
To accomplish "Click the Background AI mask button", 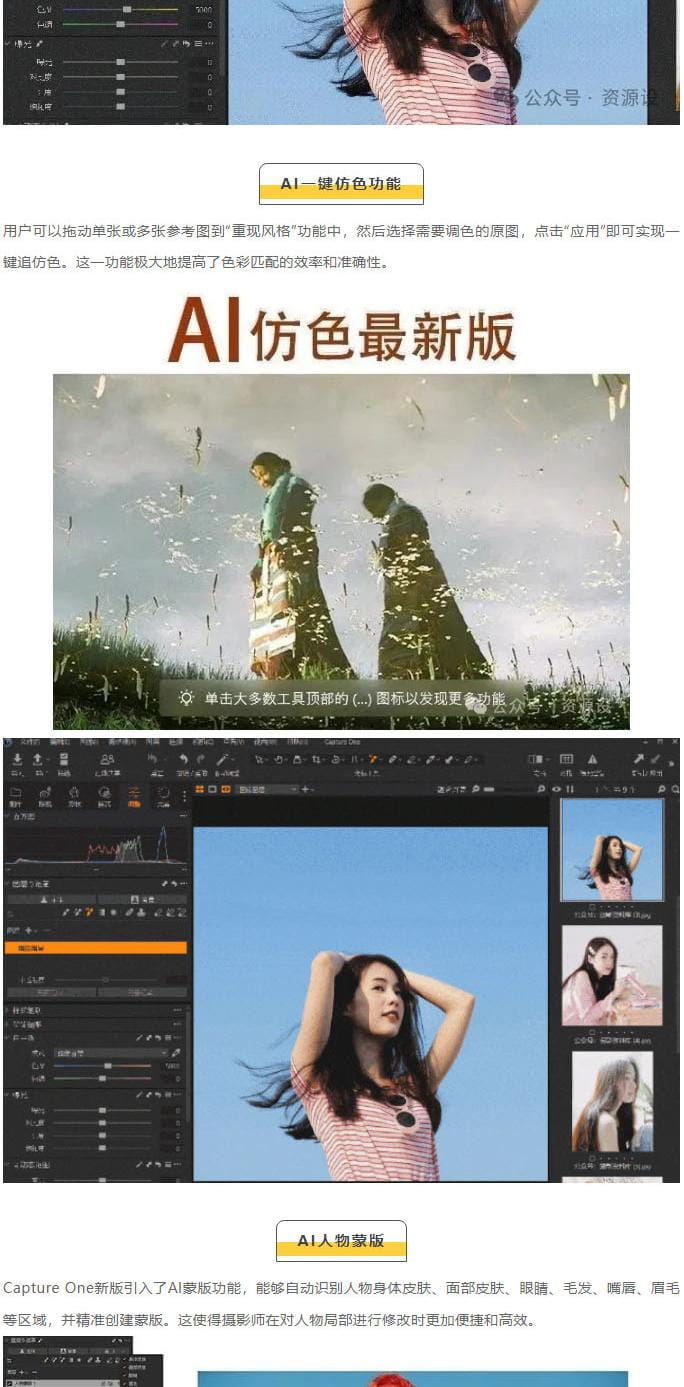I will 142,899.
